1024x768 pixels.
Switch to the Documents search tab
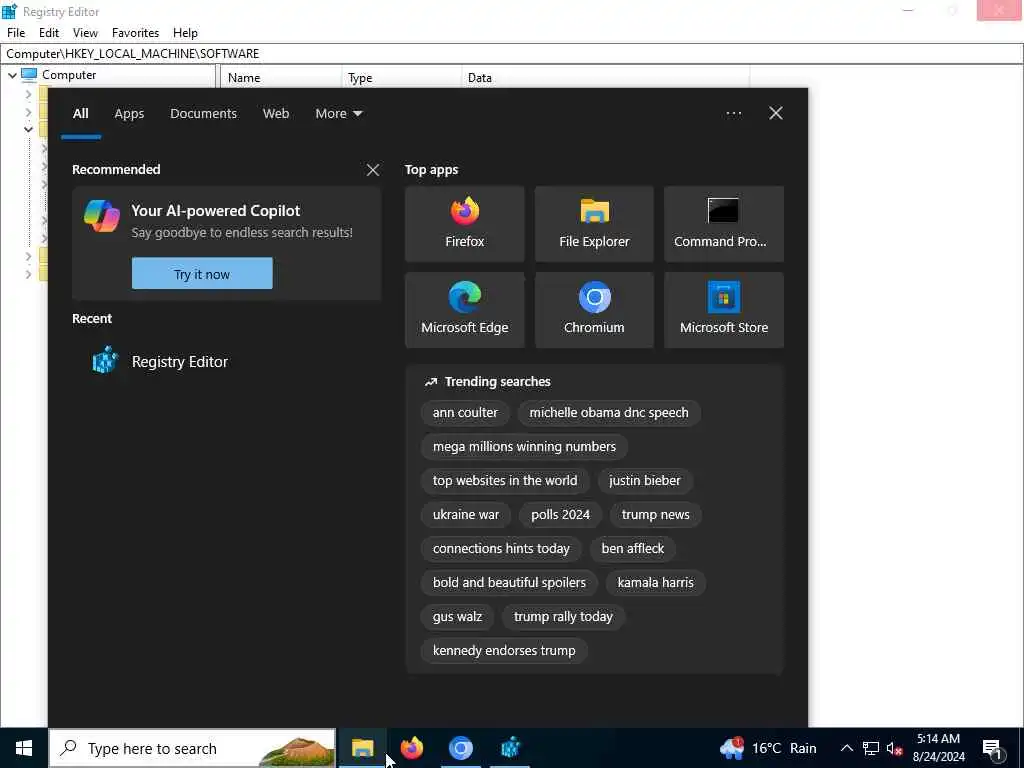(203, 114)
